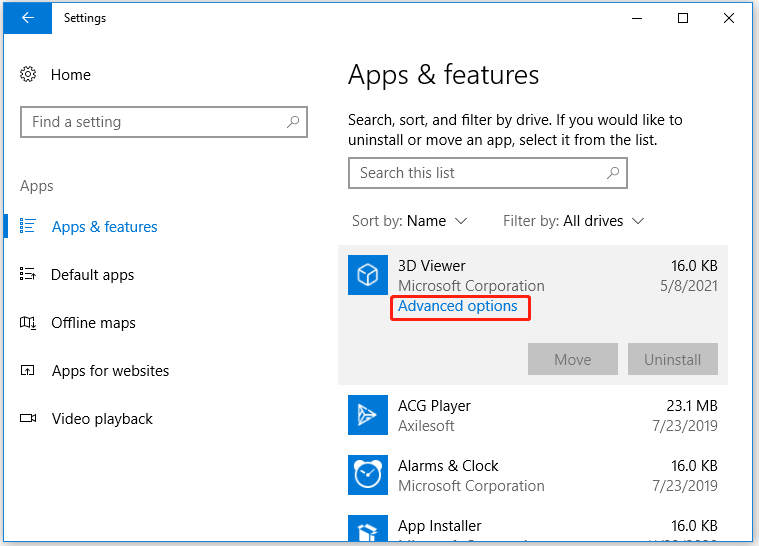Open Apps for websites page
Screen dimensions: 759x546
click(x=110, y=371)
